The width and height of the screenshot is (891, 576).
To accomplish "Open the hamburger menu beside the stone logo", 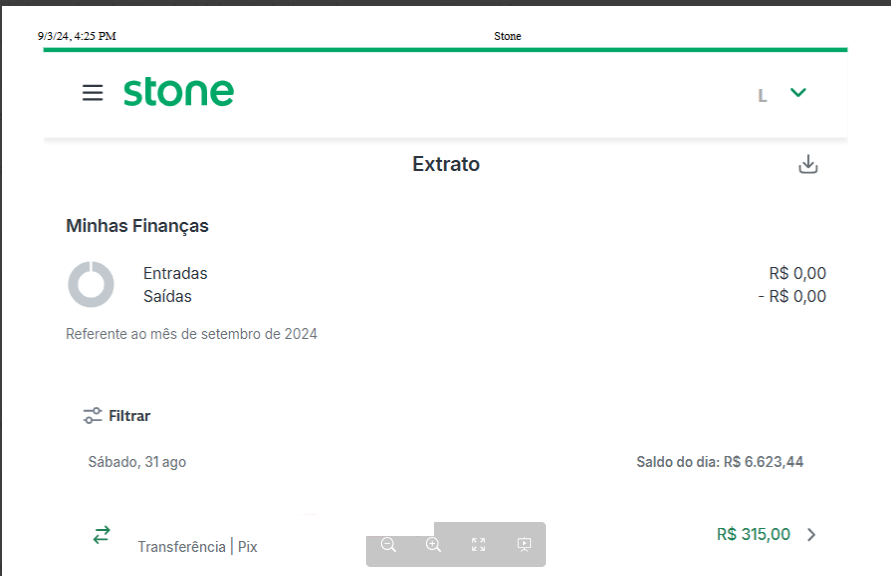I will (93, 93).
